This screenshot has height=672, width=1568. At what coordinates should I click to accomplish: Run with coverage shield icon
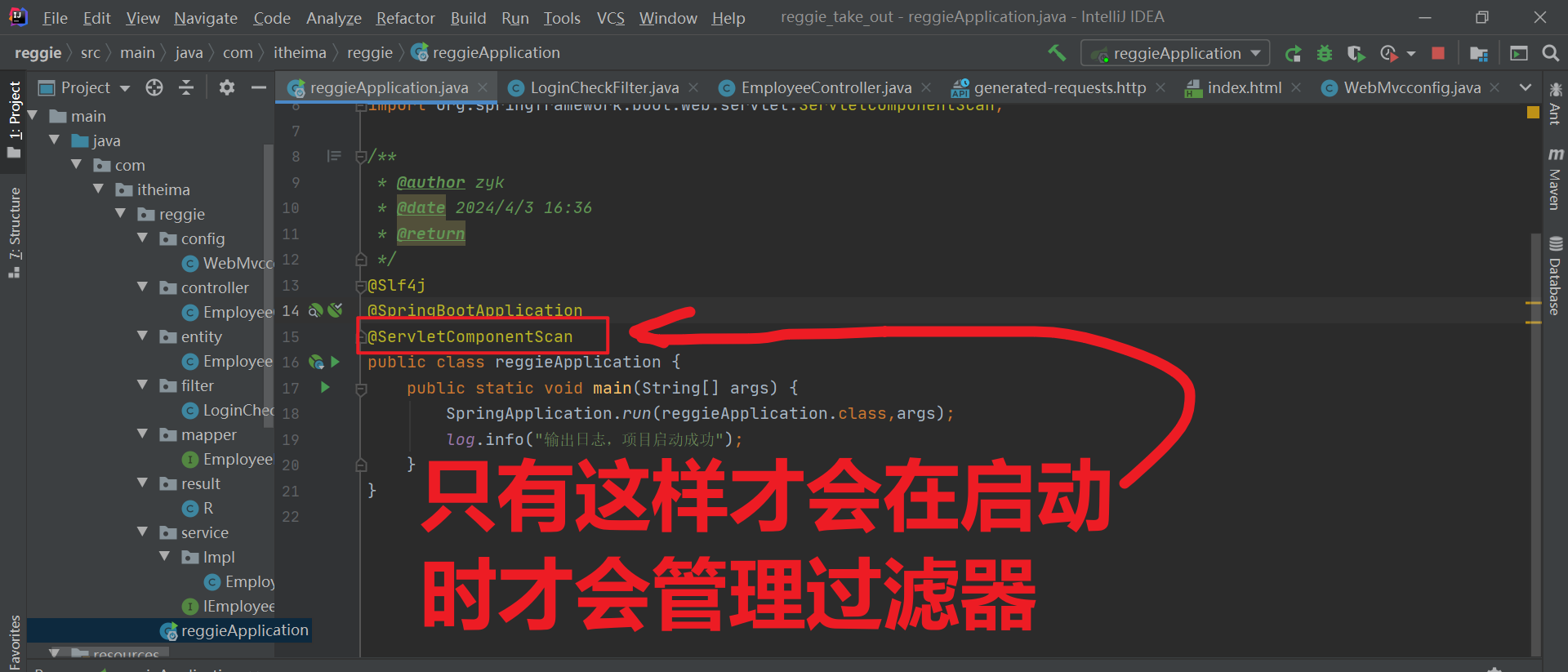coord(1356,54)
